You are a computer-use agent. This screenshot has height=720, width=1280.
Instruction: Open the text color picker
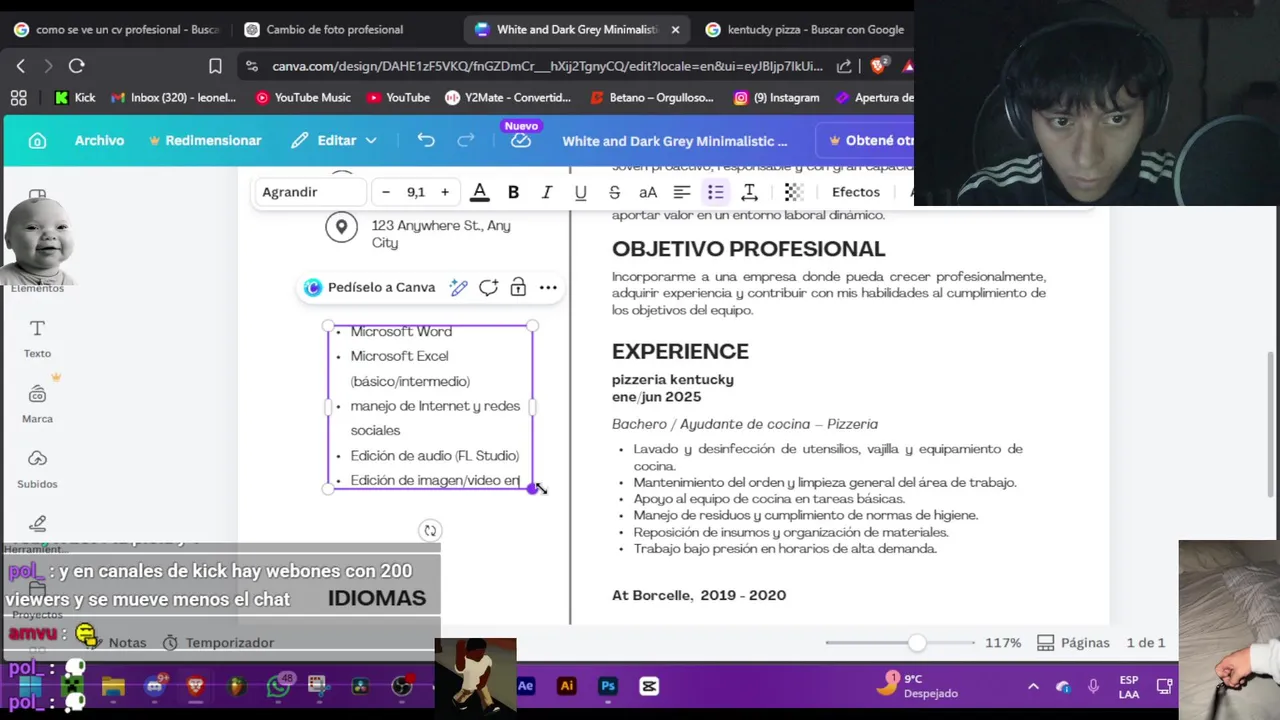480,192
